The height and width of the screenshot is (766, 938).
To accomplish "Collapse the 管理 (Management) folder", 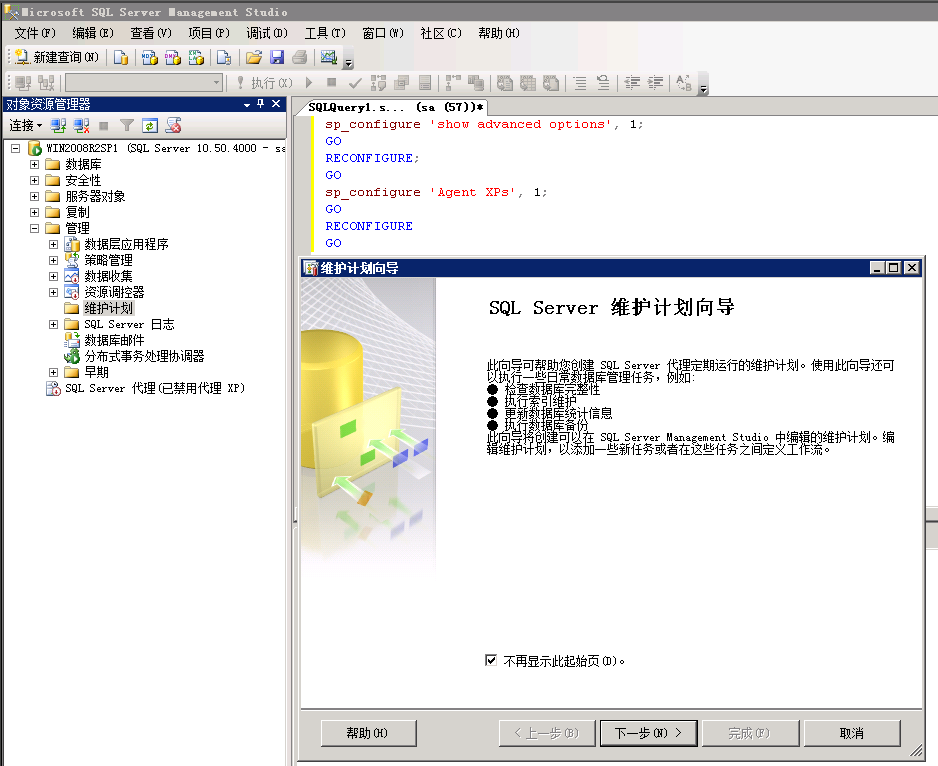I will tap(35, 228).
